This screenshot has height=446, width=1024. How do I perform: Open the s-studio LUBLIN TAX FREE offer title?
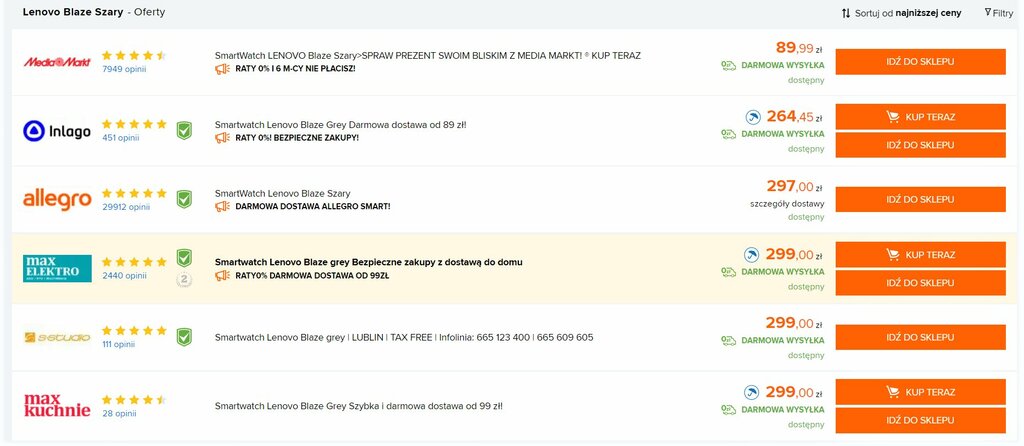[404, 338]
